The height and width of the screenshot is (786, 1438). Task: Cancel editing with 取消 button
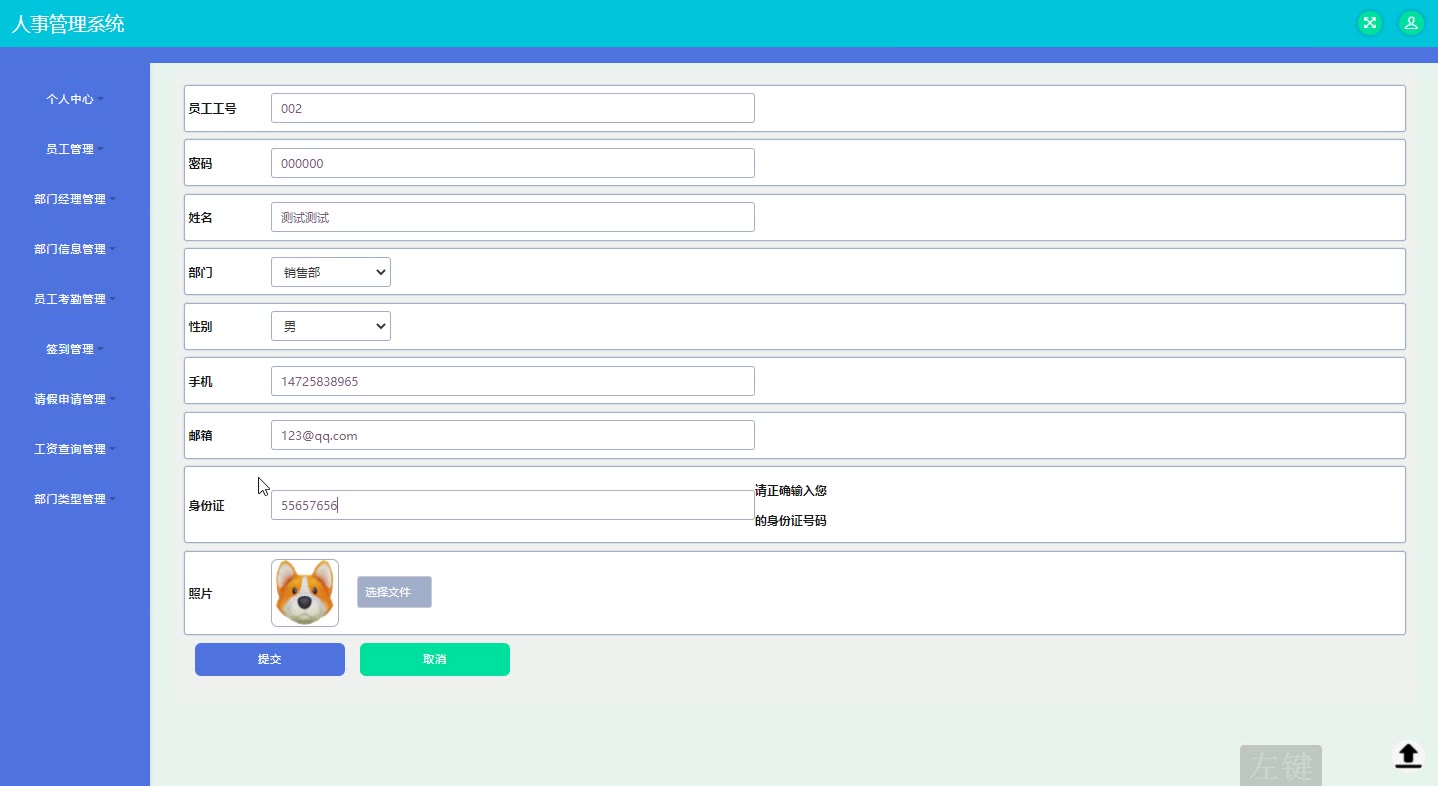click(x=435, y=659)
